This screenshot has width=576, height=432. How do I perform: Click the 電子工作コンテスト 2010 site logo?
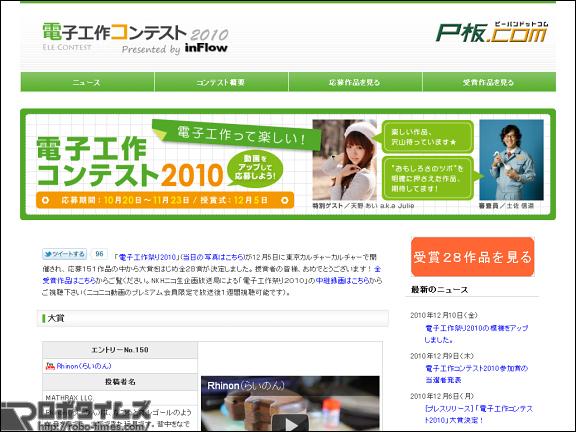(135, 39)
